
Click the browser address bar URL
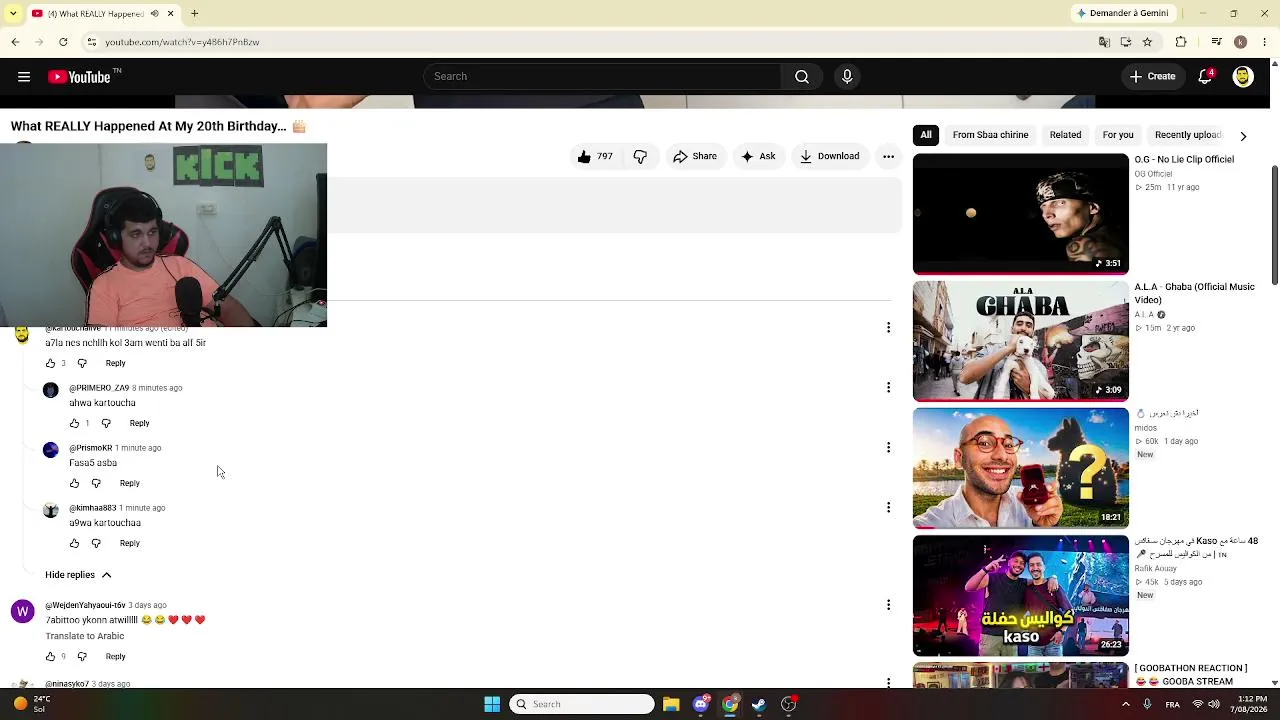point(182,42)
